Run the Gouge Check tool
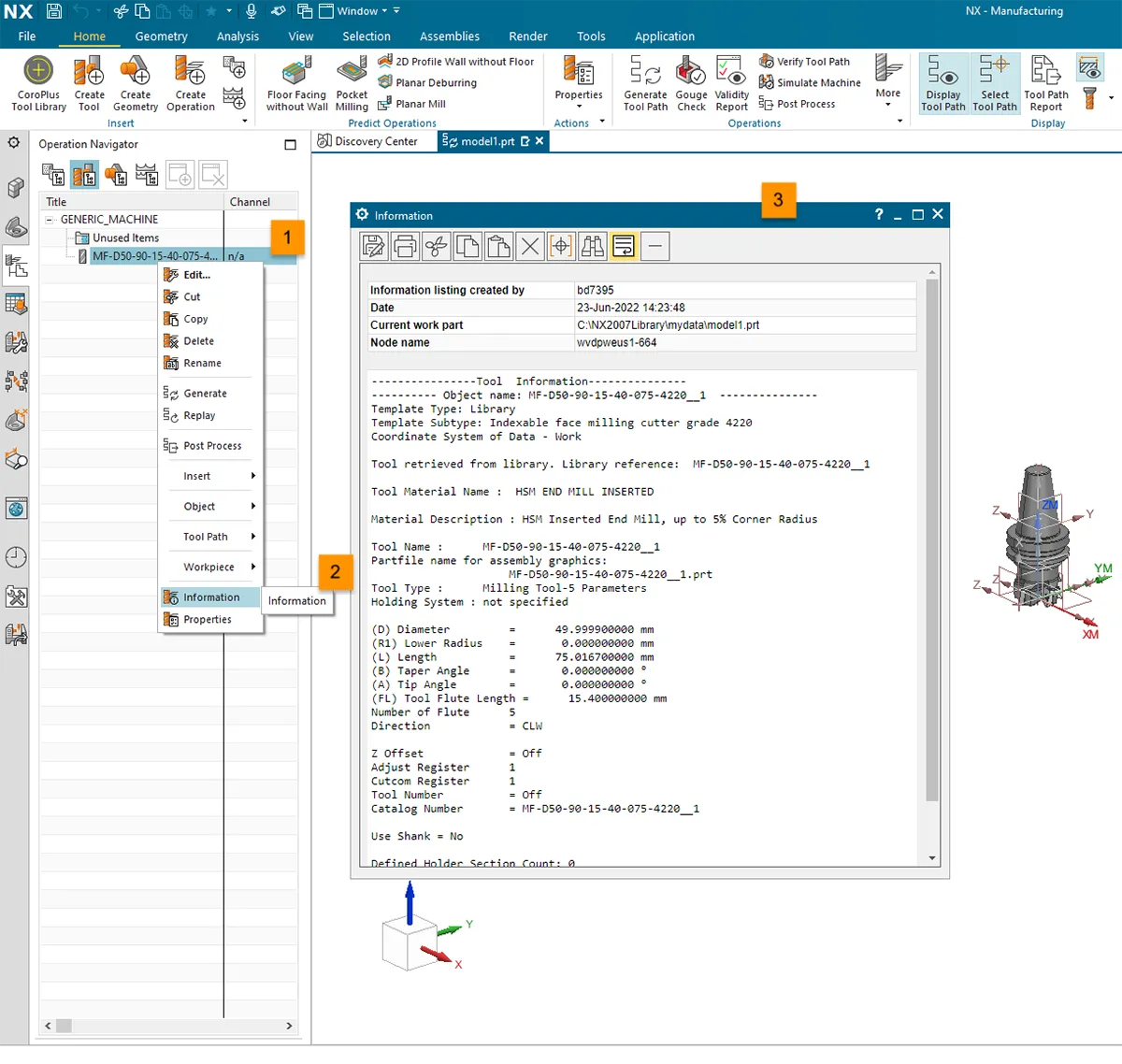The image size is (1122, 1064). coord(691,82)
